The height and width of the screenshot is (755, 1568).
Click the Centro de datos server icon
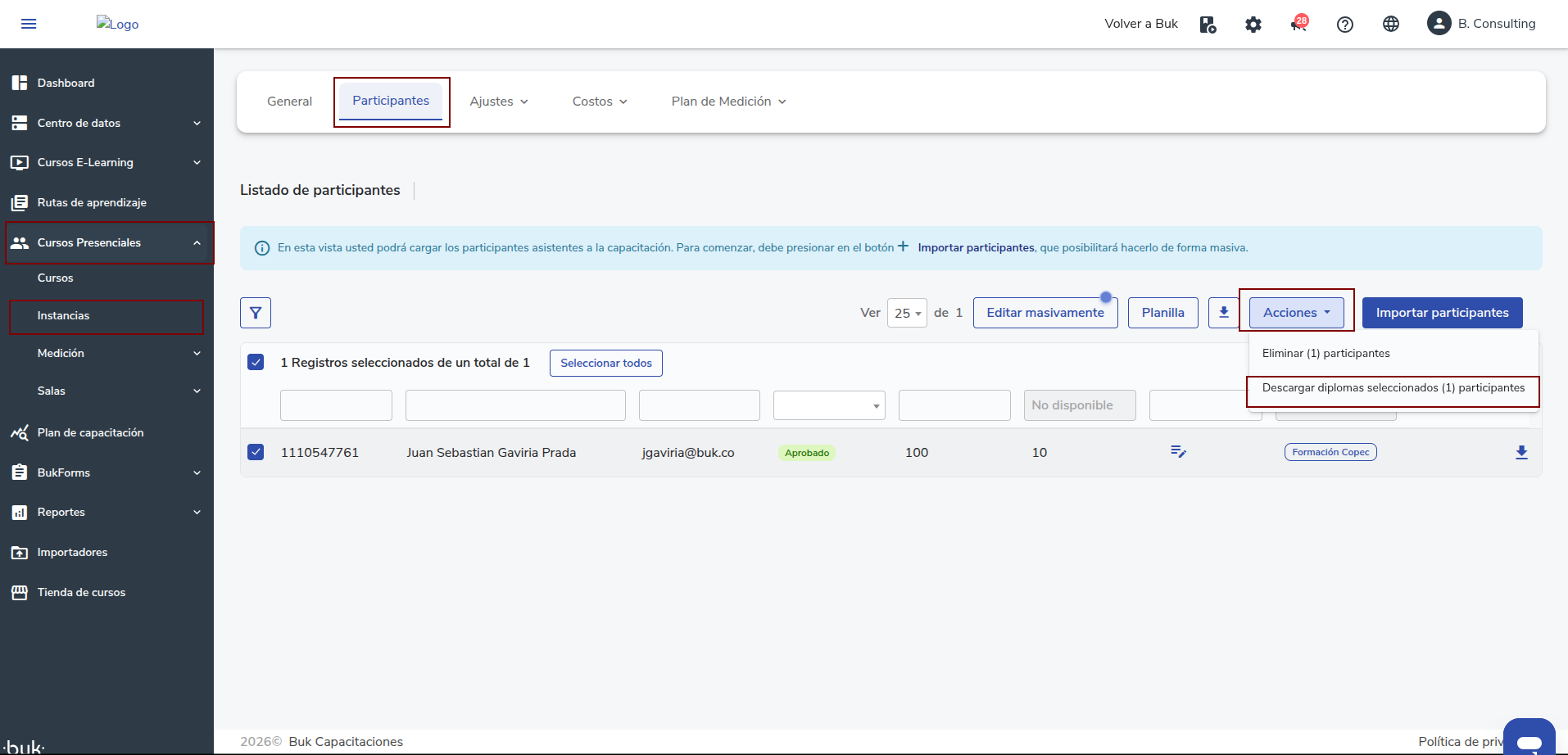click(x=20, y=123)
